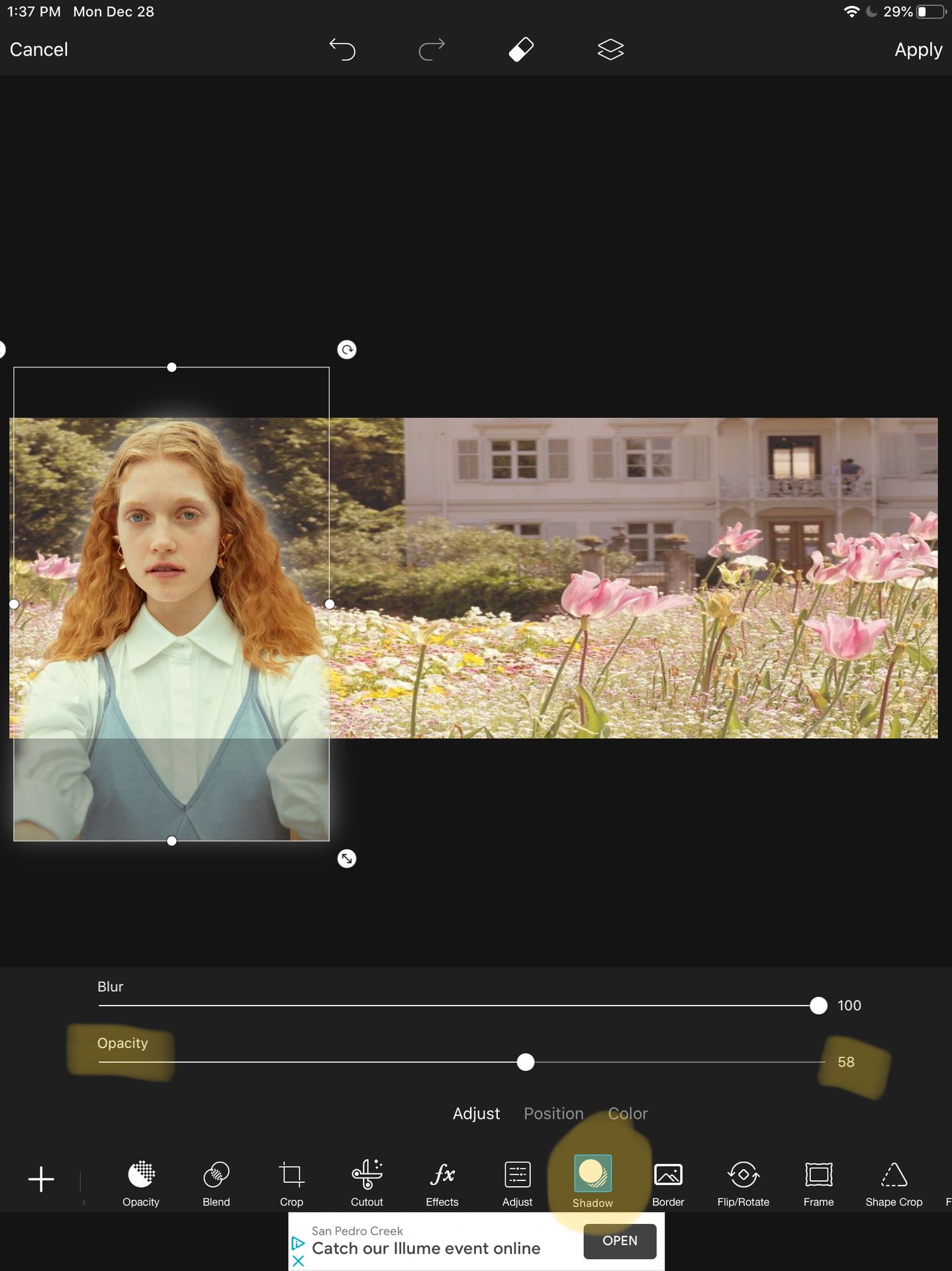Tap the WiFi status icon

pyautogui.click(x=851, y=12)
